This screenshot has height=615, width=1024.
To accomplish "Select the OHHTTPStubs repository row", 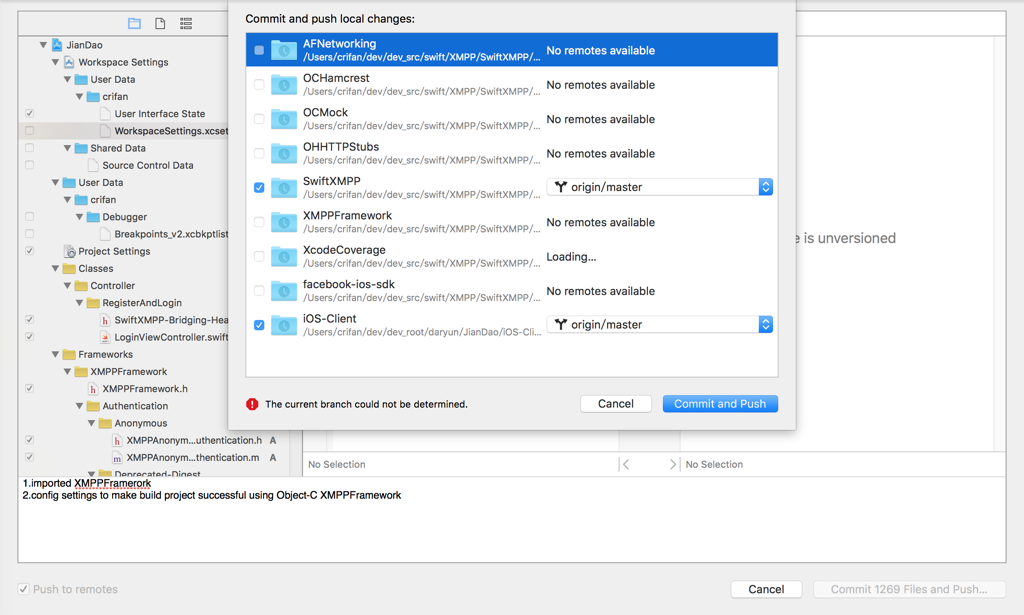I will (x=512, y=153).
